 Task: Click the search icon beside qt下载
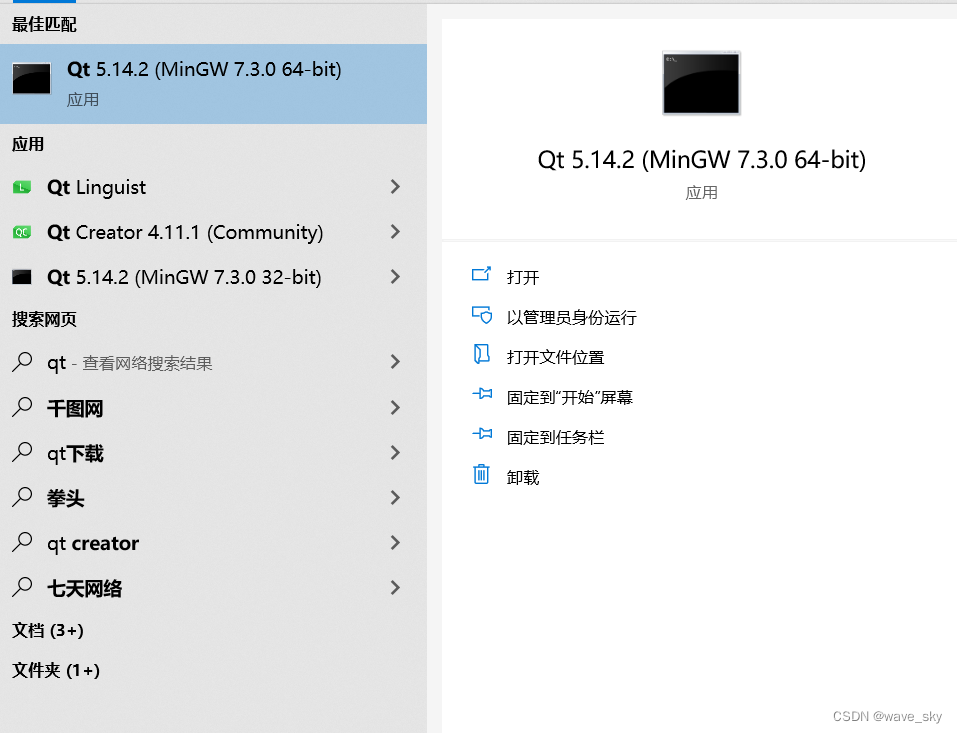point(22,452)
